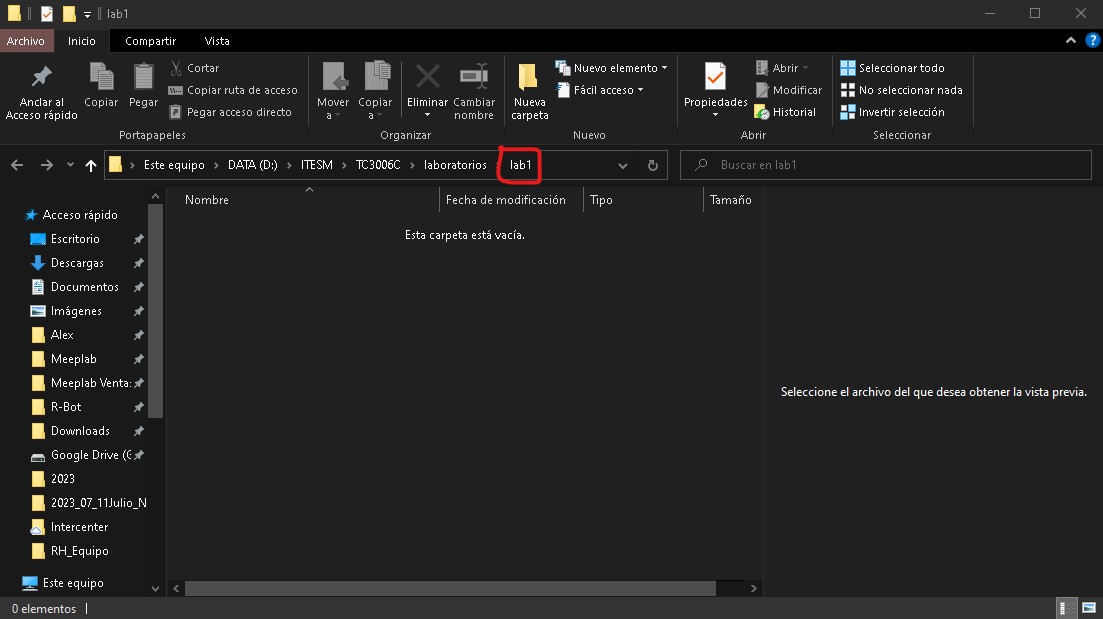Refresh the folder with the reload icon
Image resolution: width=1103 pixels, height=619 pixels.
click(653, 165)
